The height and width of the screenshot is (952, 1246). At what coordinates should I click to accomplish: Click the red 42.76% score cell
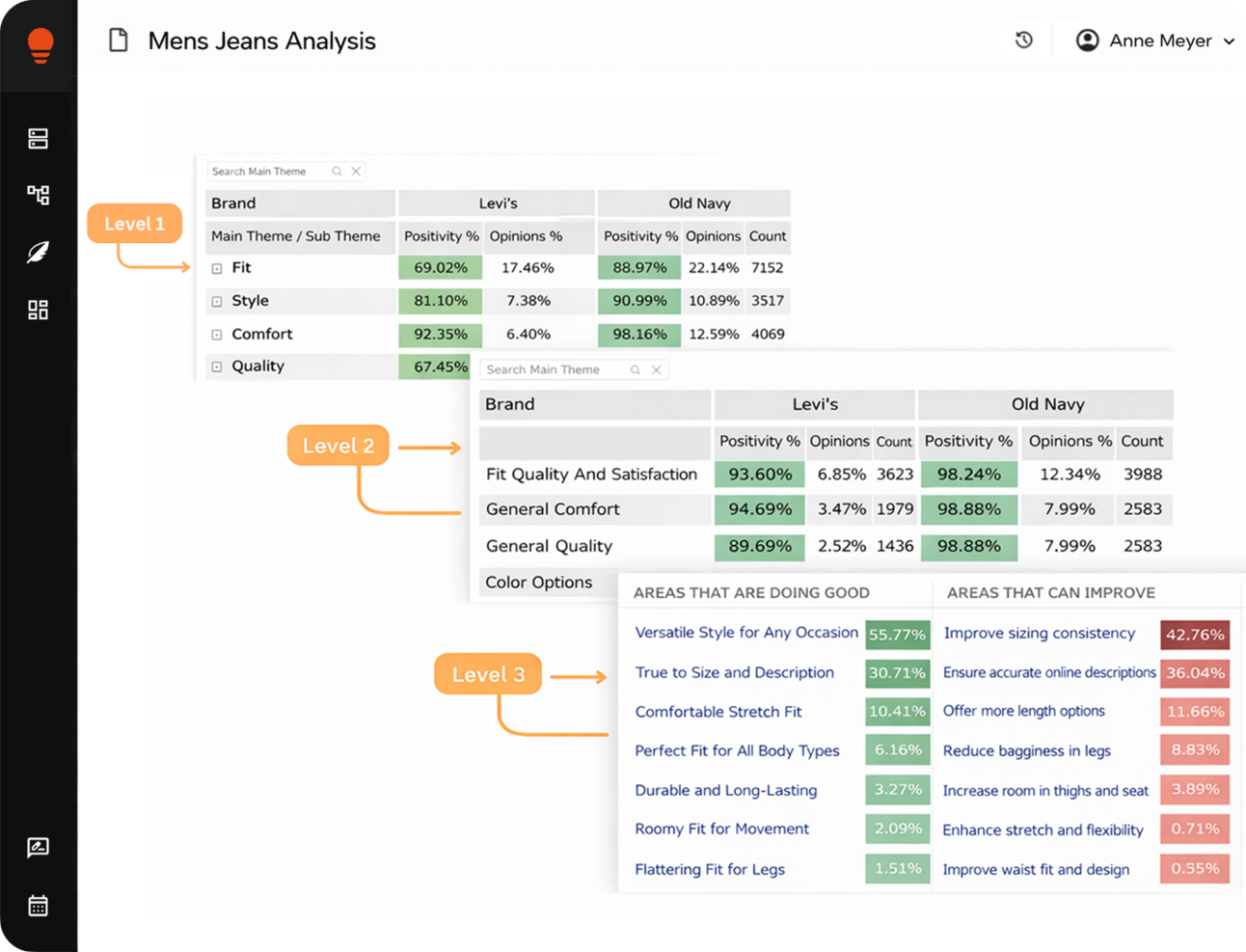tap(1196, 635)
